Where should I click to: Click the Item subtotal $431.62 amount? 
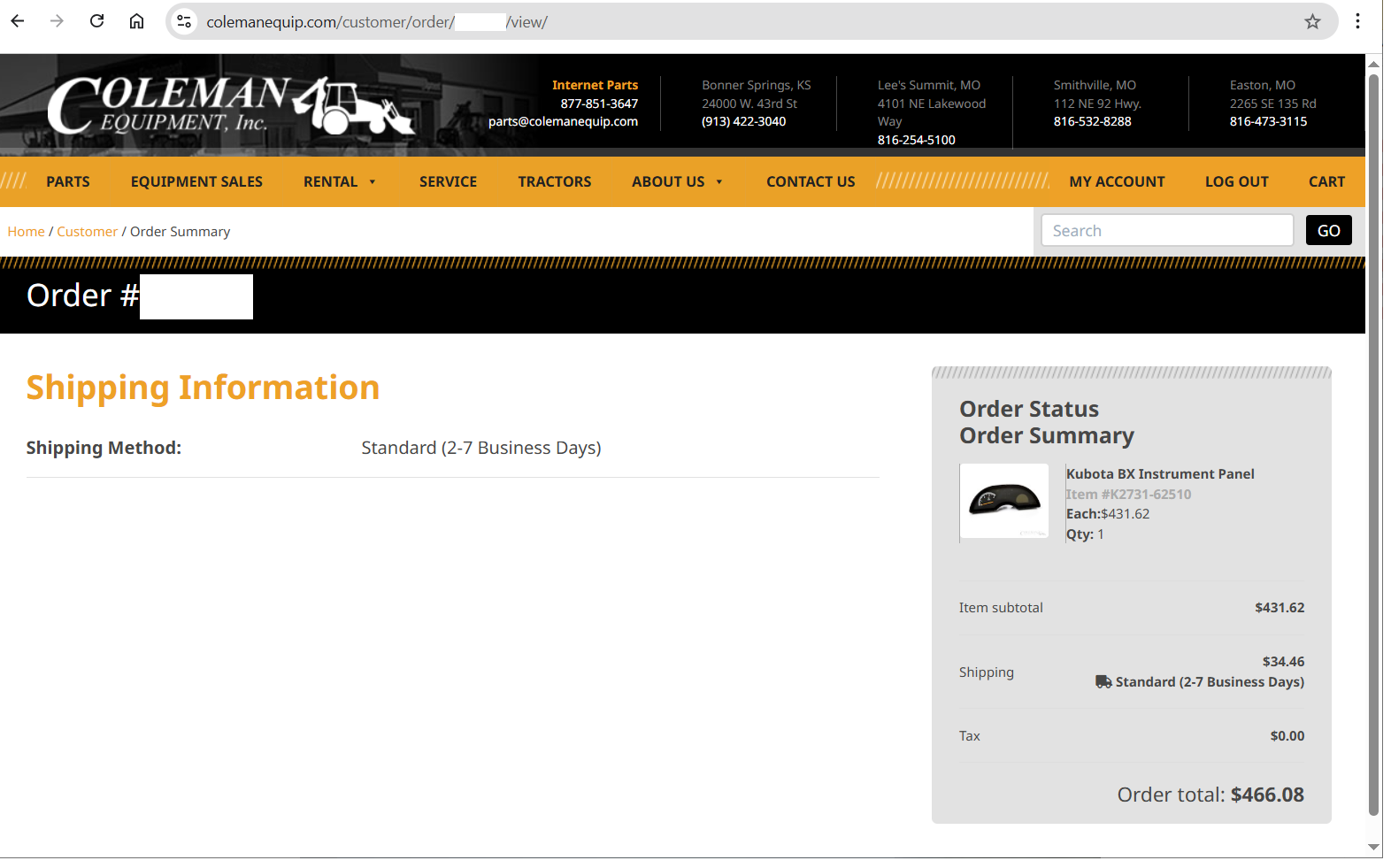pos(1280,607)
